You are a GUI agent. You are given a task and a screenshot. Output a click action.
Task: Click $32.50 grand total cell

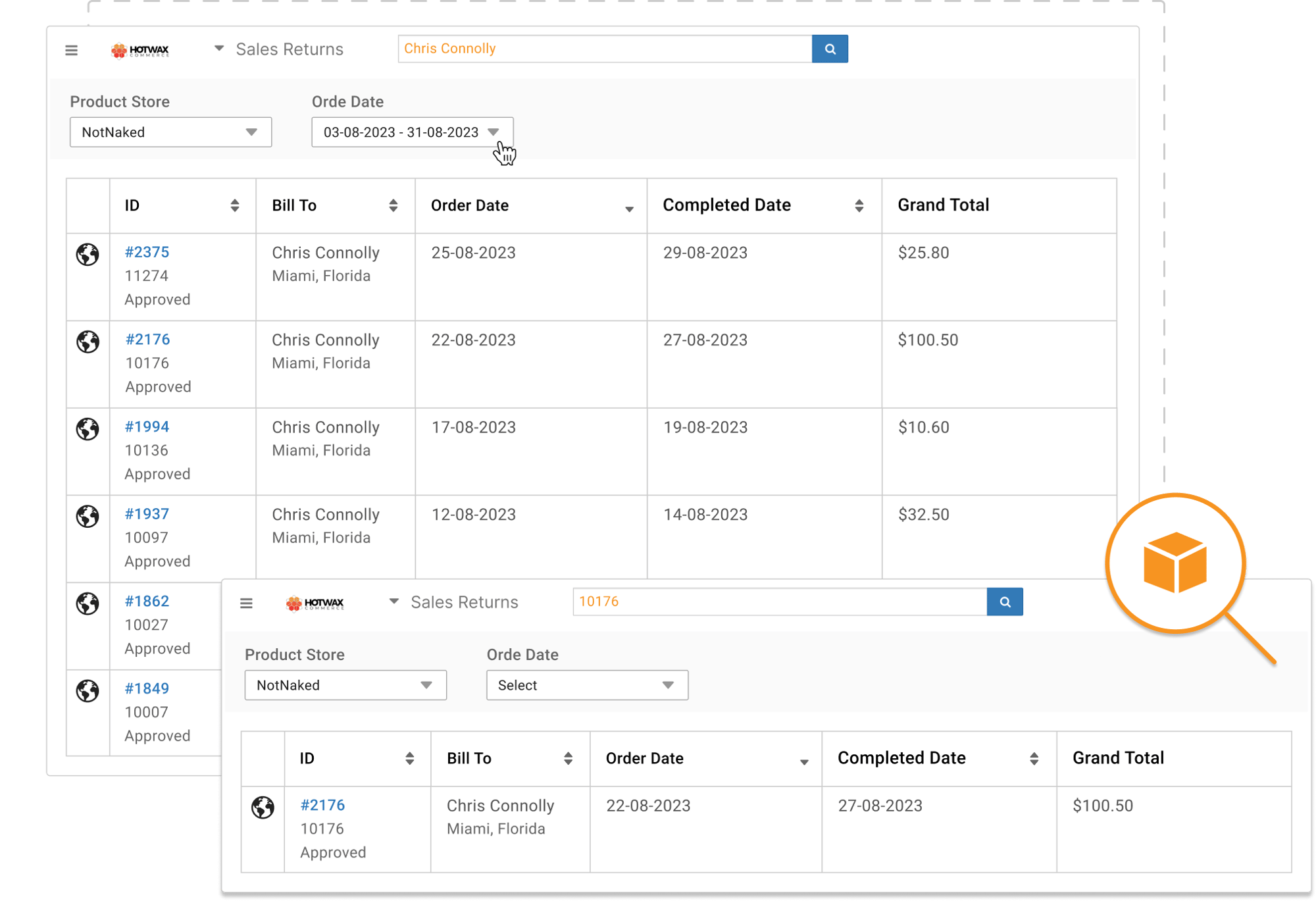click(x=923, y=515)
